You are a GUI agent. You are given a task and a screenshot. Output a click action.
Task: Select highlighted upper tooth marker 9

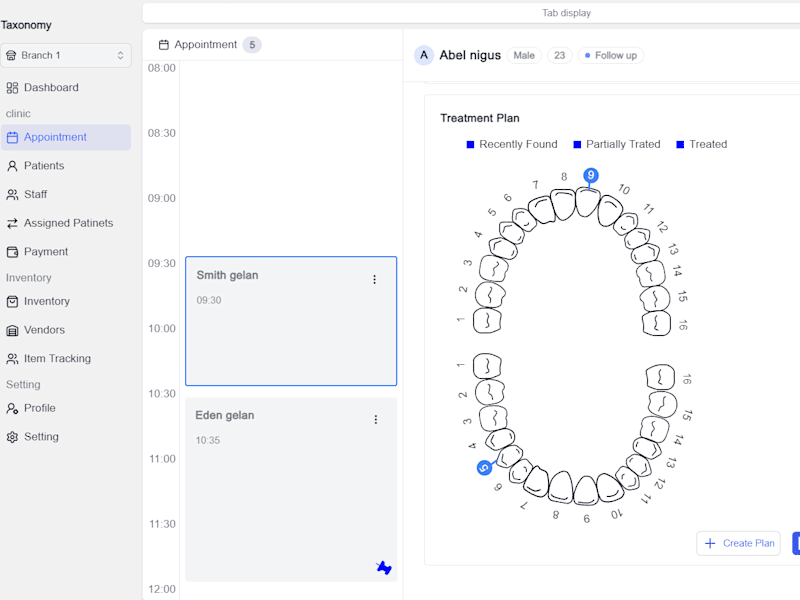click(x=591, y=176)
